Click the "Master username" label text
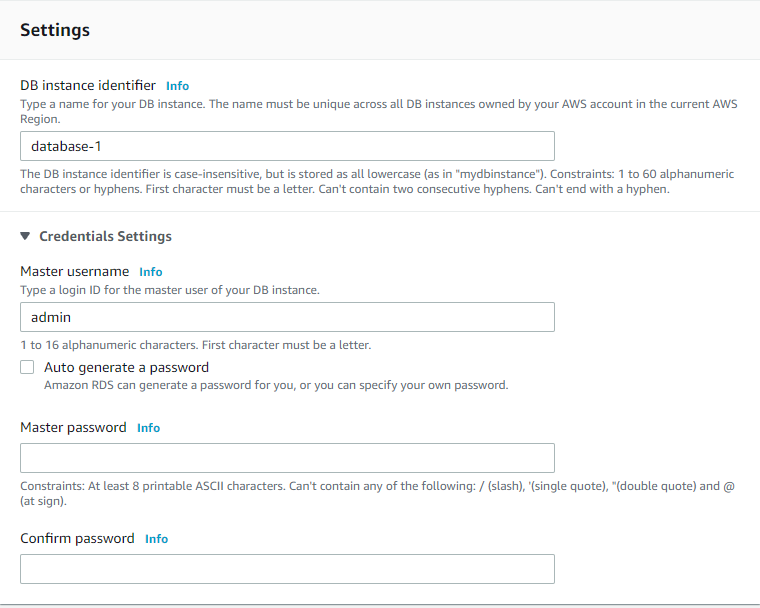Viewport: 760px width, 608px height. click(75, 271)
